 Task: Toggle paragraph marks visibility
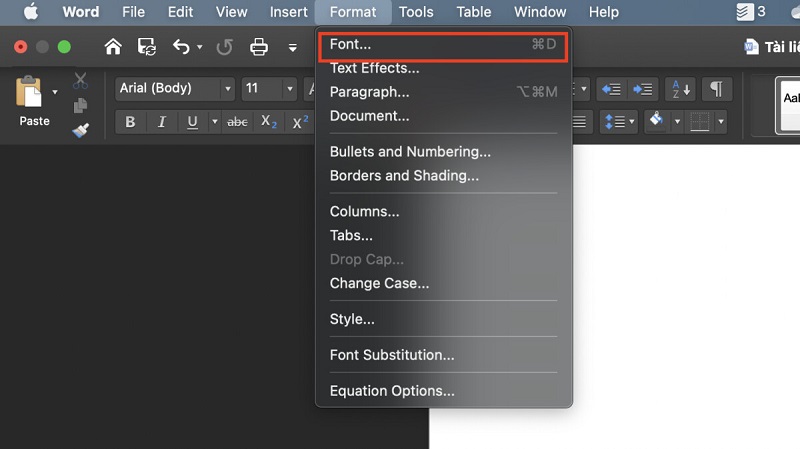[x=716, y=89]
